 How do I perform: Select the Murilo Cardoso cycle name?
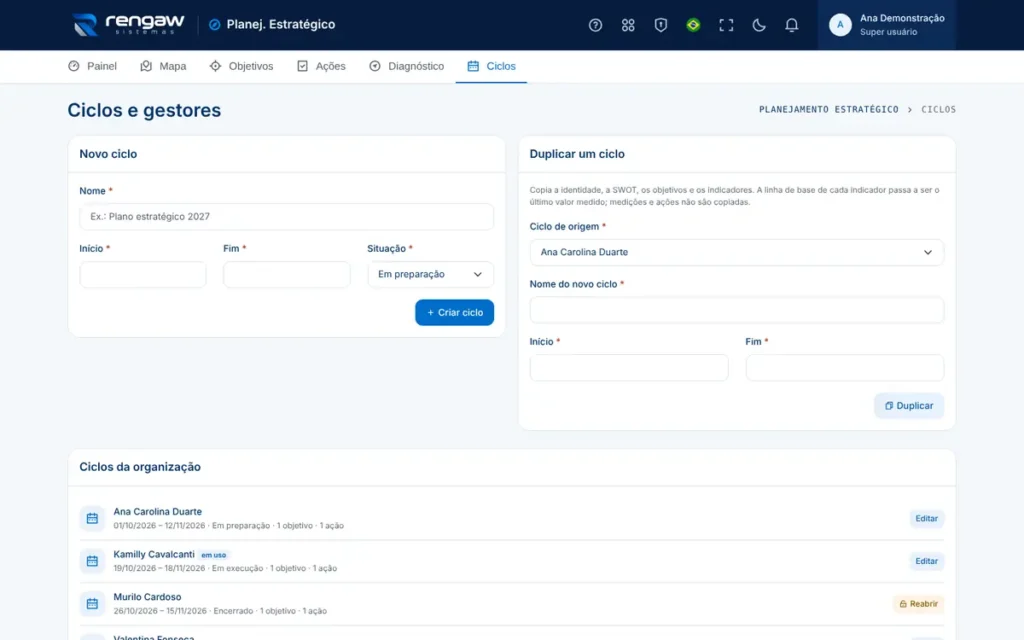(147, 597)
